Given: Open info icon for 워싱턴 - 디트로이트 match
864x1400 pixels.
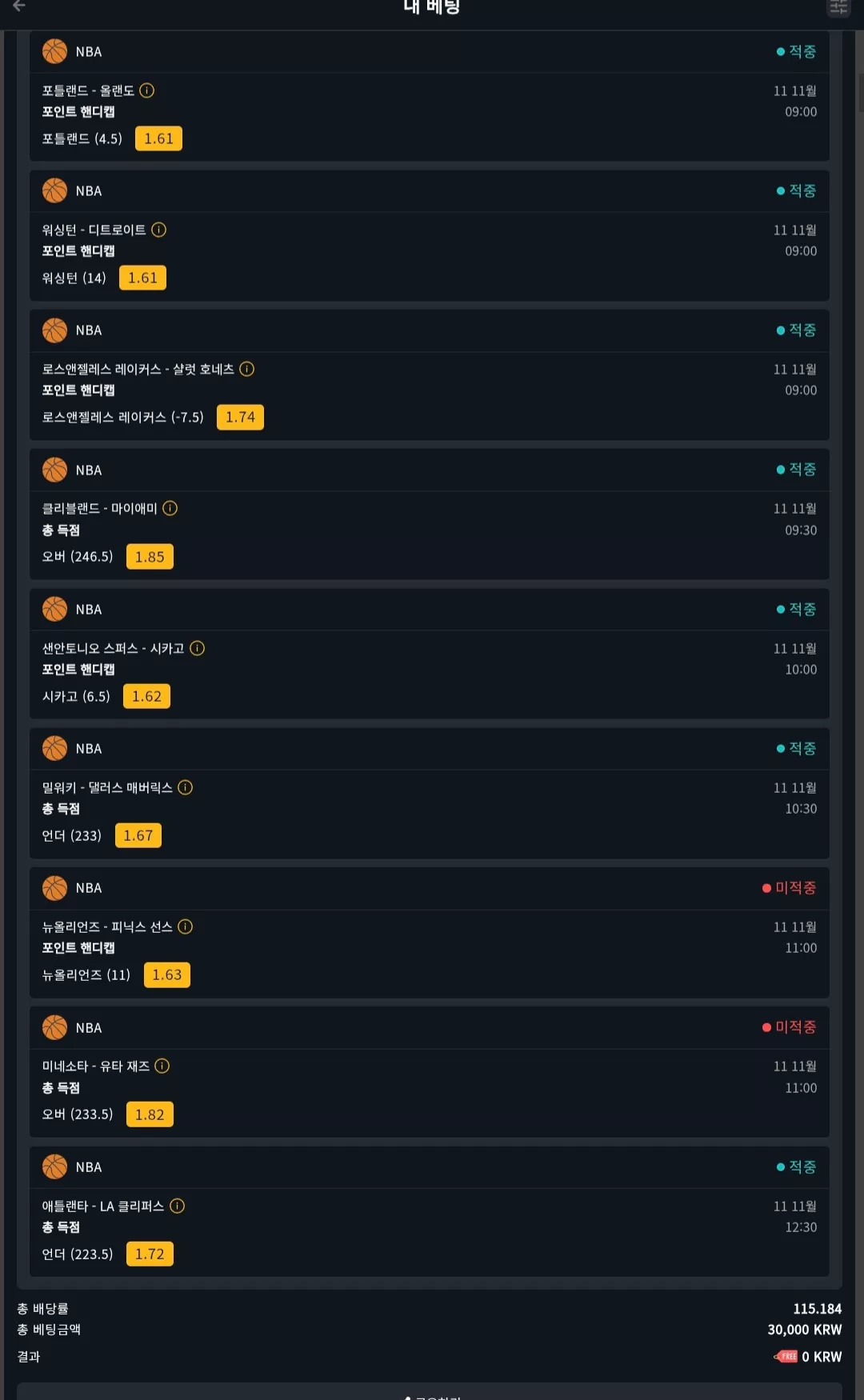Looking at the screenshot, I should (159, 230).
